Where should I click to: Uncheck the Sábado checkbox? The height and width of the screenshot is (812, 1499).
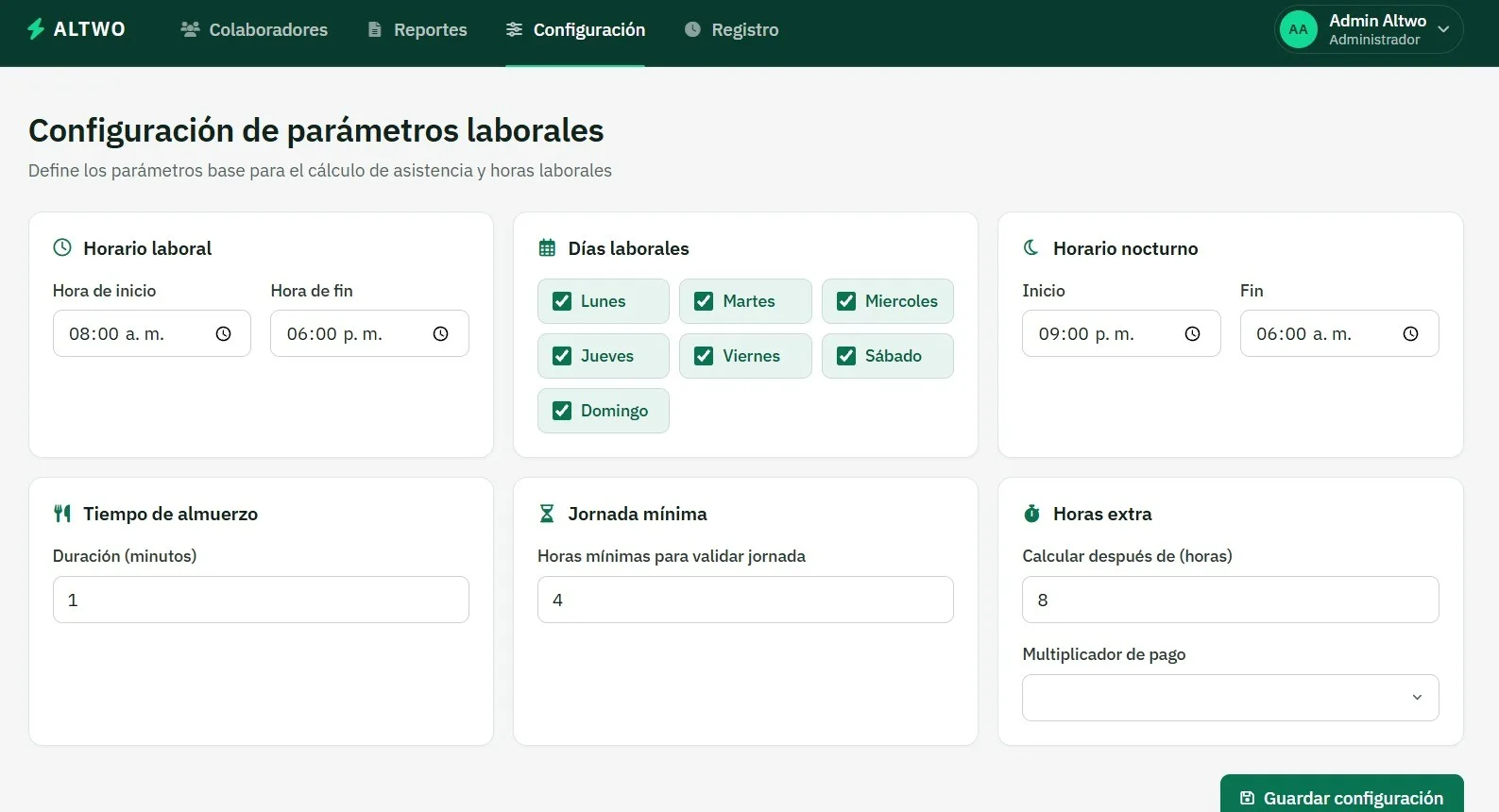[846, 356]
